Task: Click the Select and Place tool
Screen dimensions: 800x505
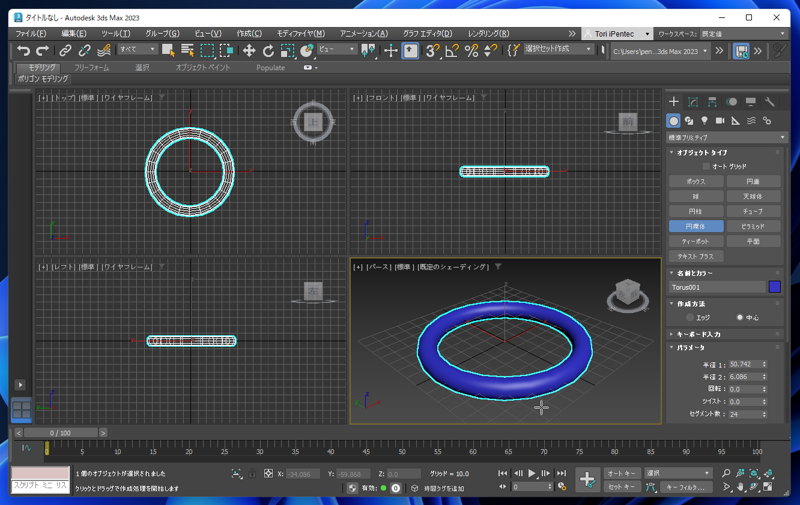Action: 307,50
